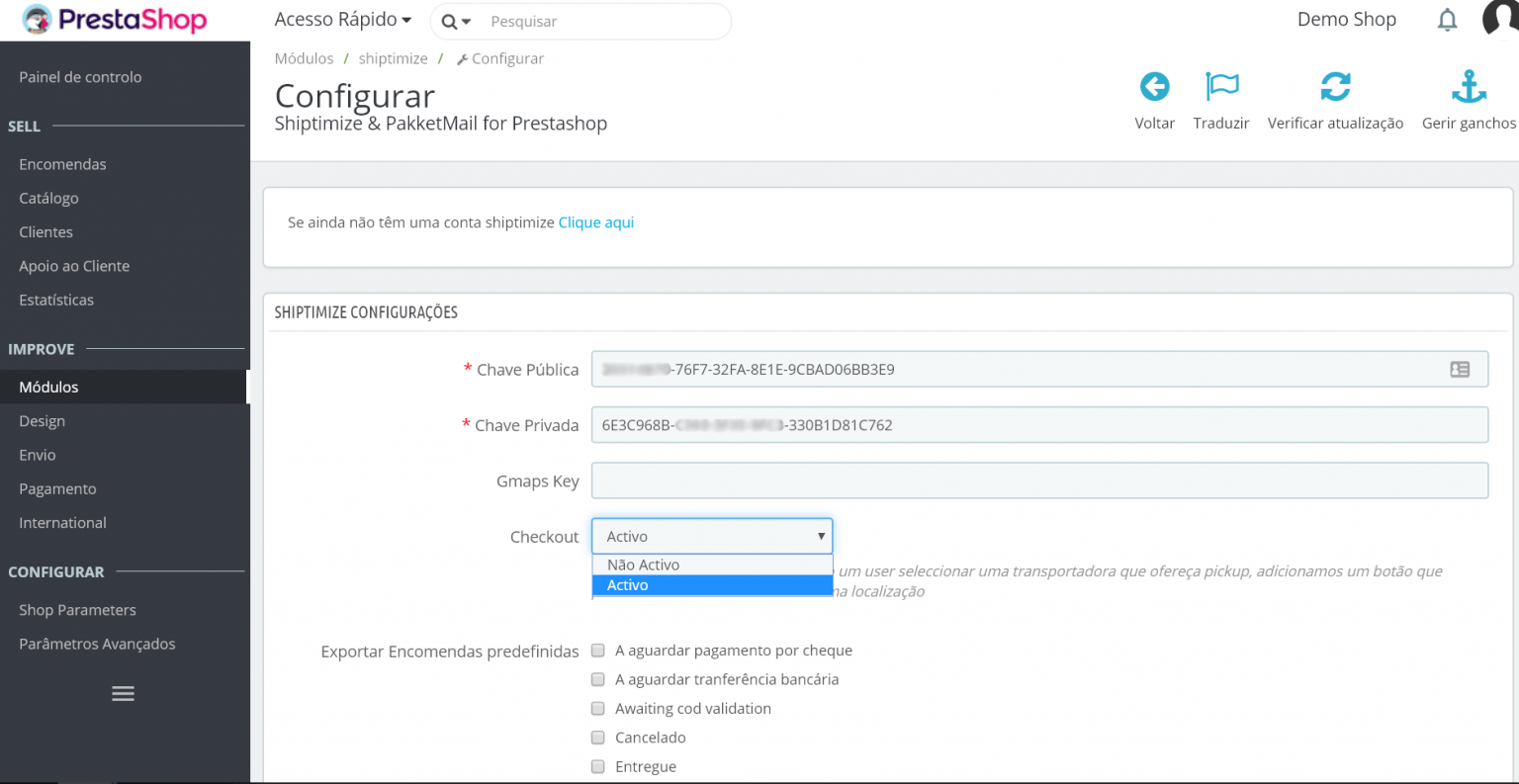Open the notifications bell
This screenshot has height=784, width=1519.
tap(1447, 20)
